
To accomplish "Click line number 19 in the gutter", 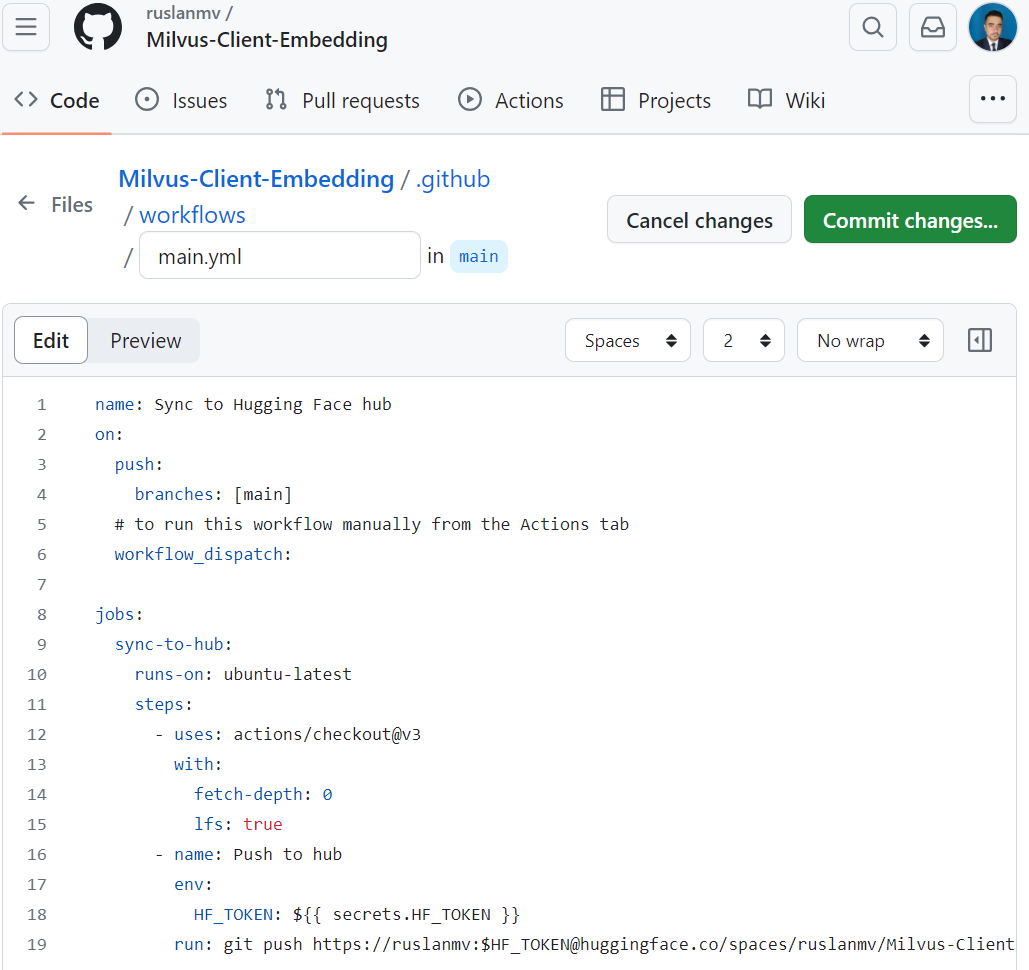I will pos(37,944).
